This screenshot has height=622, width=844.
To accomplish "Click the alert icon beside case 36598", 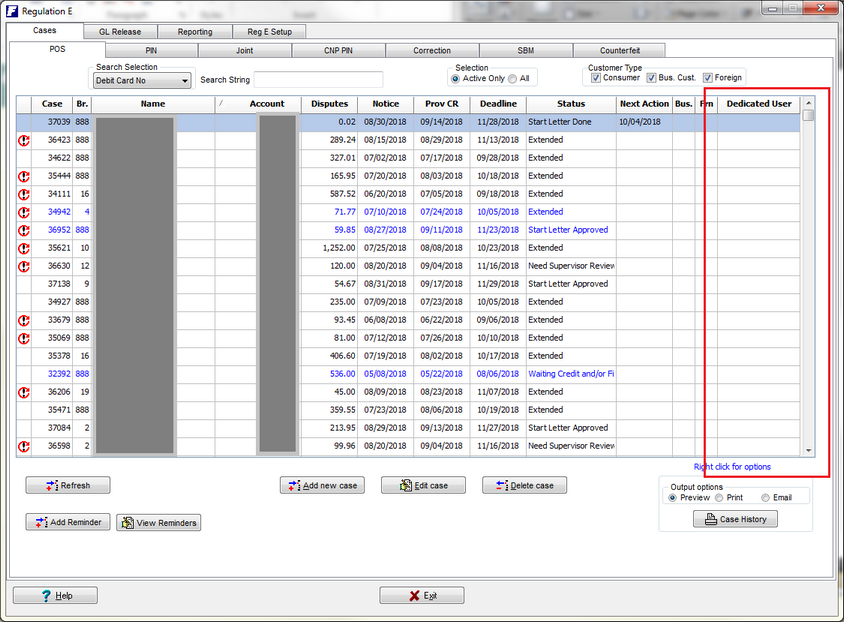I will coord(24,446).
